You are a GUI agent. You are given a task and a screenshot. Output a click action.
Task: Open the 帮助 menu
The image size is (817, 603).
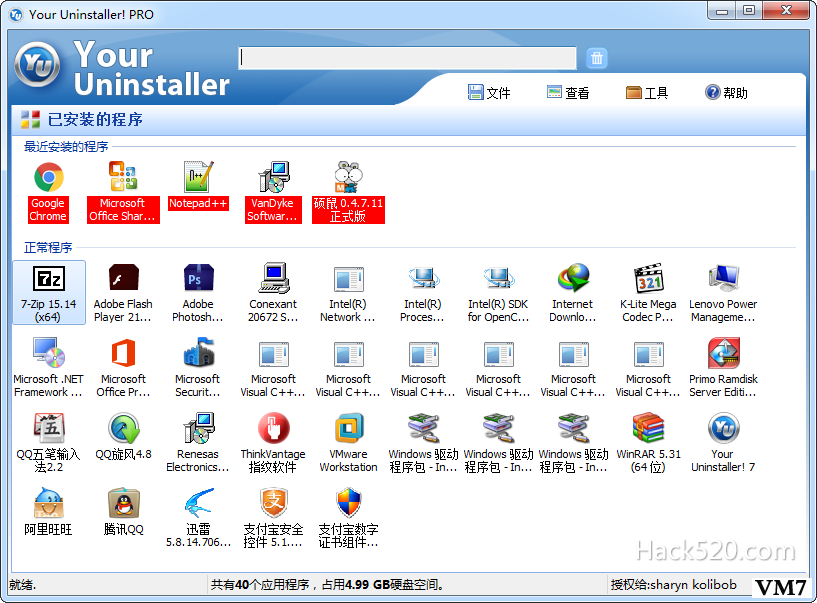(x=726, y=93)
